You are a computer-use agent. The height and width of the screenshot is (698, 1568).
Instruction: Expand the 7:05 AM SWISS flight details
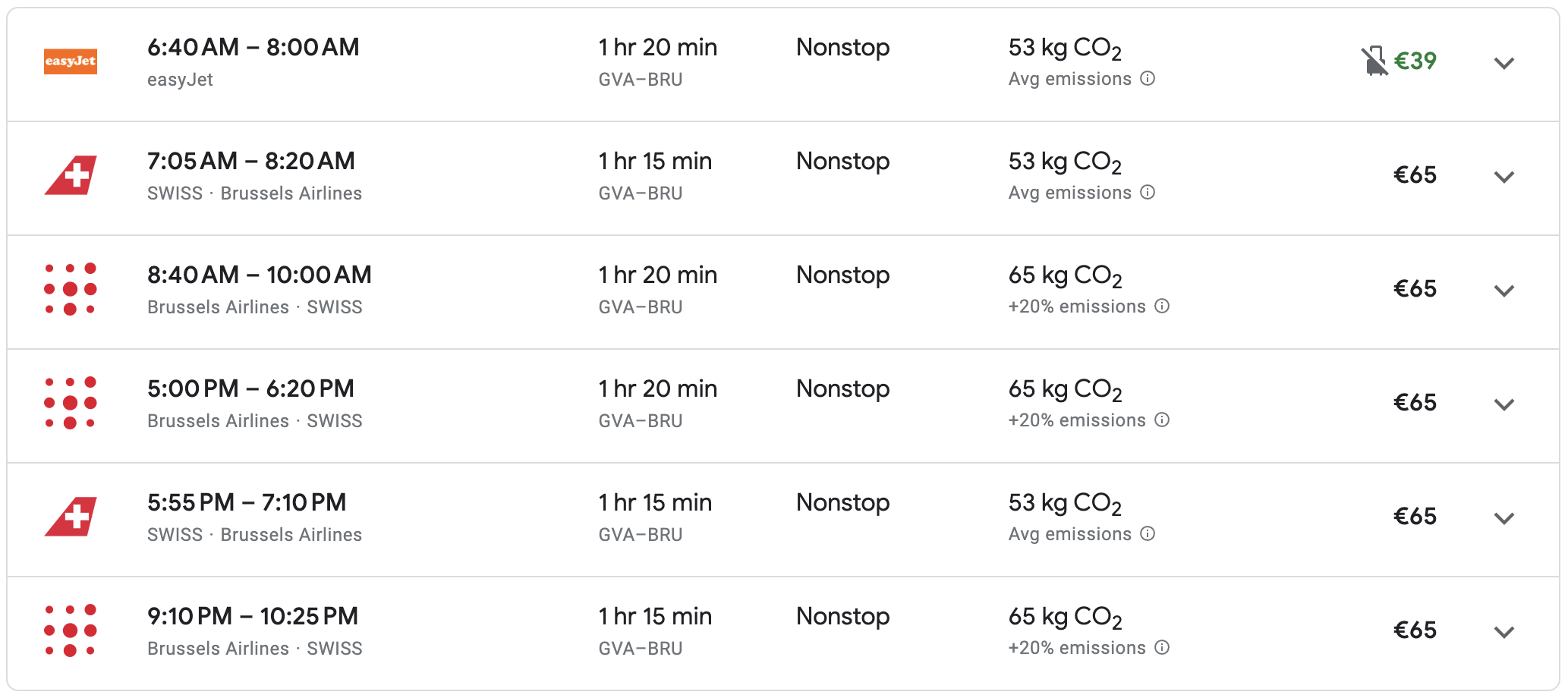1503,177
